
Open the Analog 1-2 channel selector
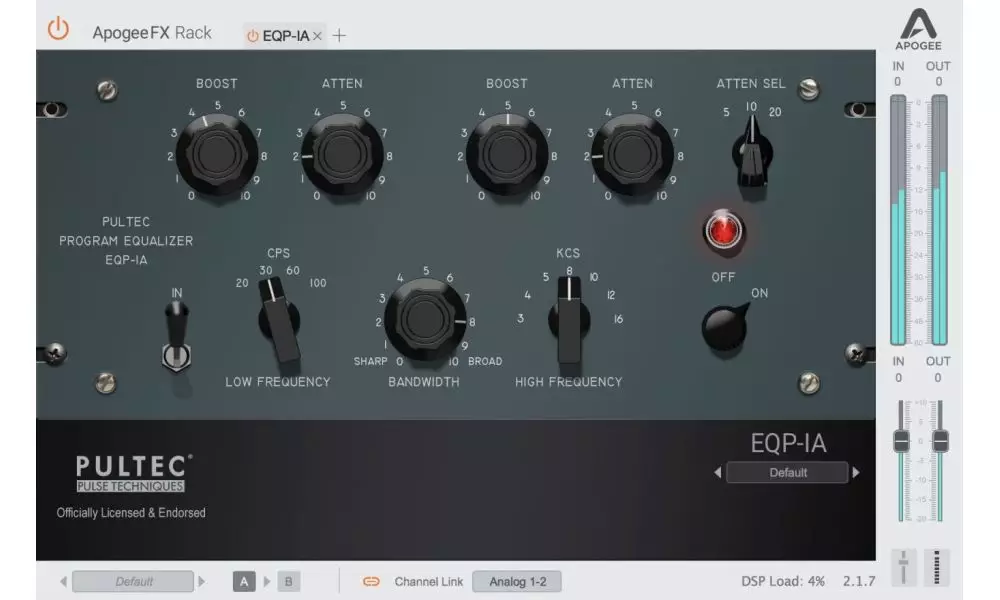[517, 582]
